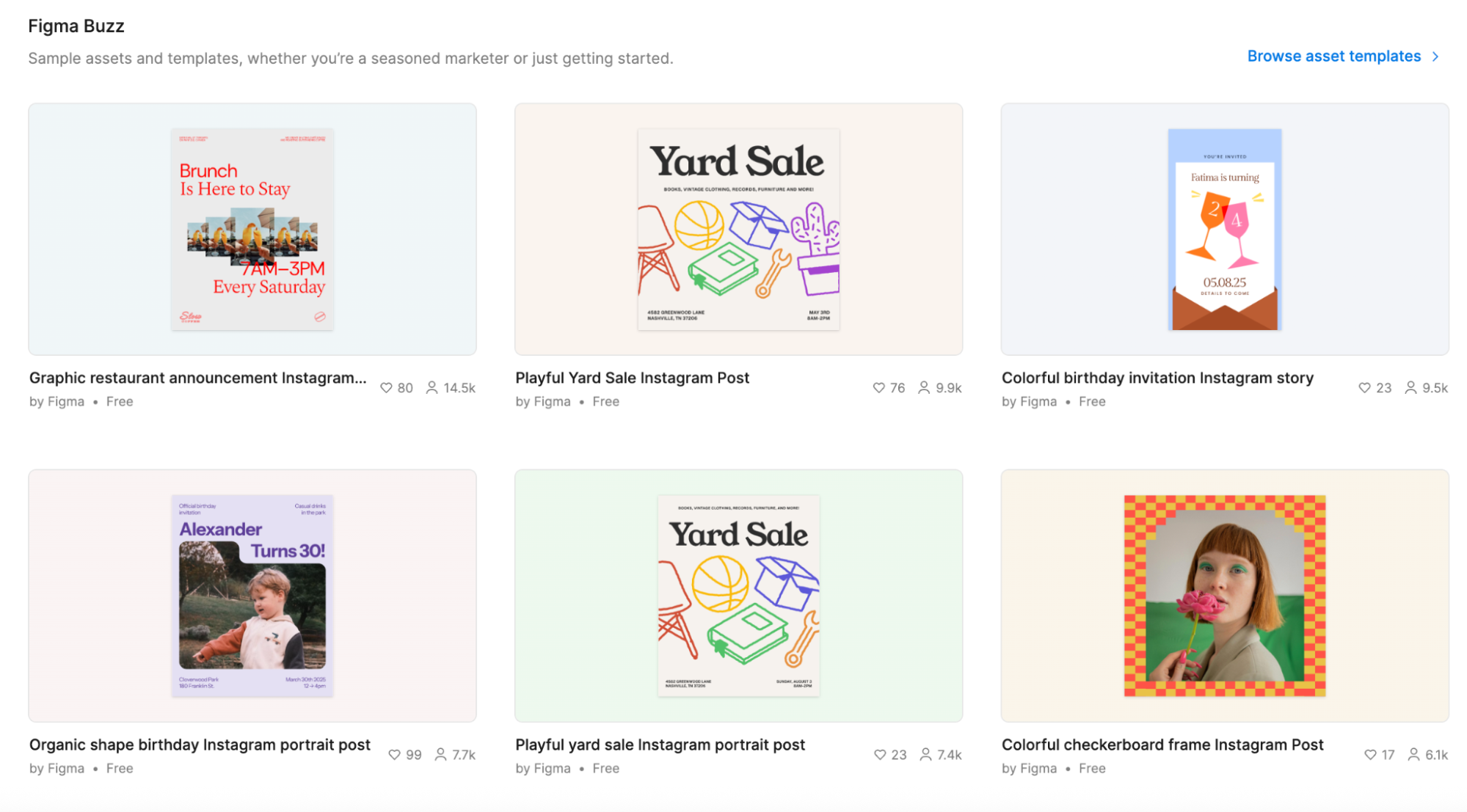Heart the Organic shape birthday portrait post
Viewport: 1467px width, 812px height.
coord(395,755)
